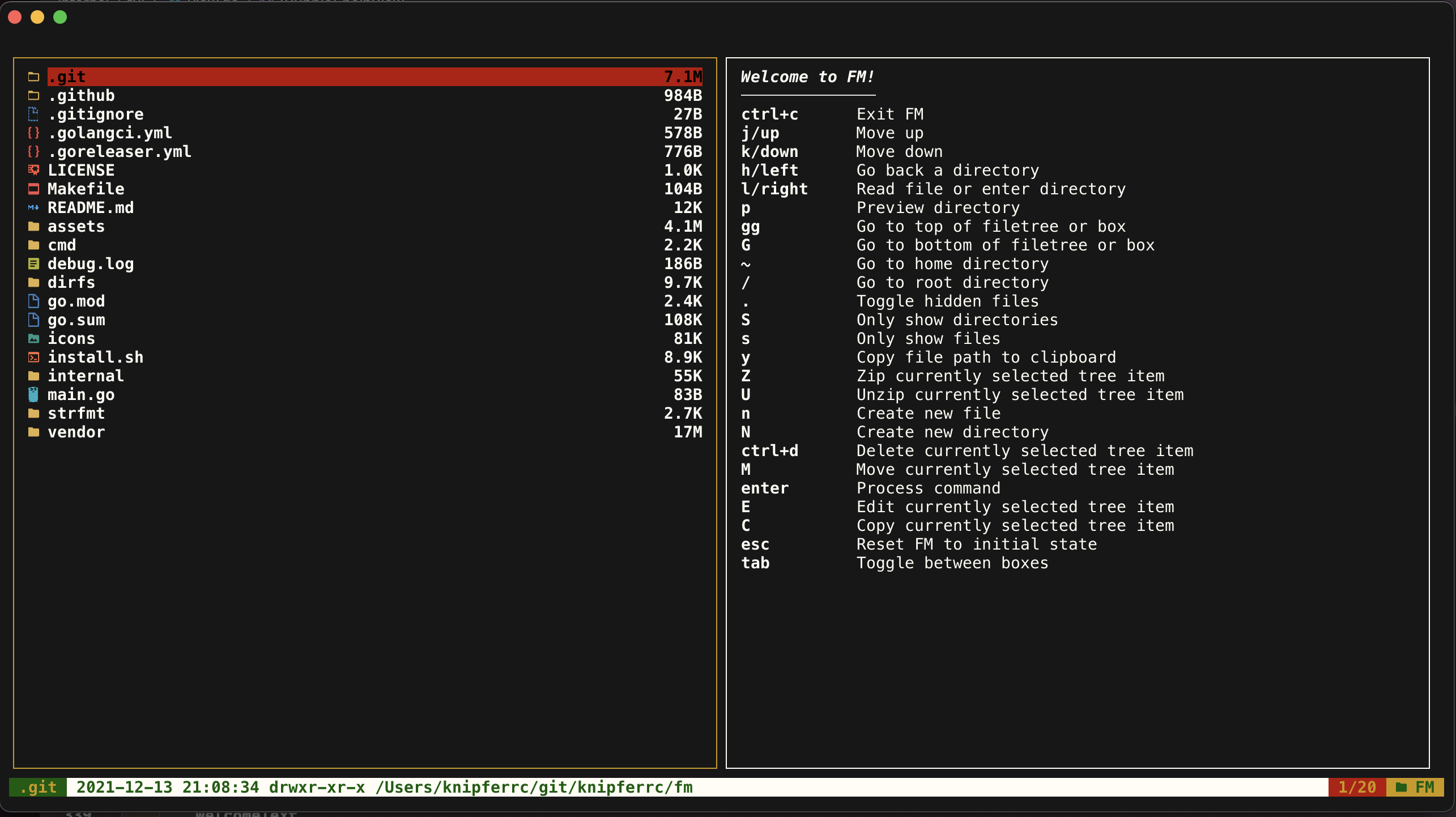Click the markdown icon beside README.md
The height and width of the screenshot is (817, 1456).
tap(33, 207)
